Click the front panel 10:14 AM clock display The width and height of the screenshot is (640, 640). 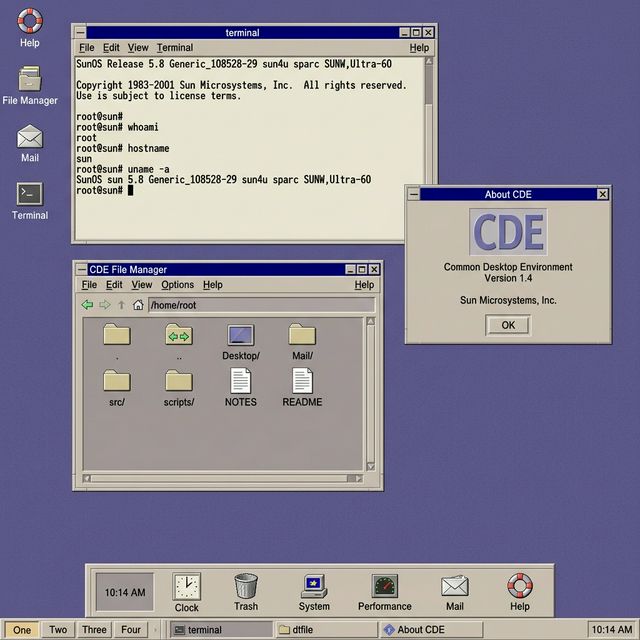tap(125, 592)
